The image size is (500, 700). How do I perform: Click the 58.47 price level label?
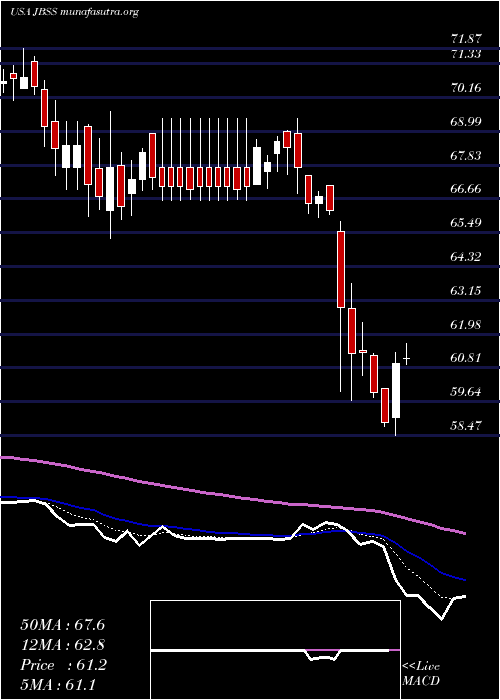coord(466,426)
